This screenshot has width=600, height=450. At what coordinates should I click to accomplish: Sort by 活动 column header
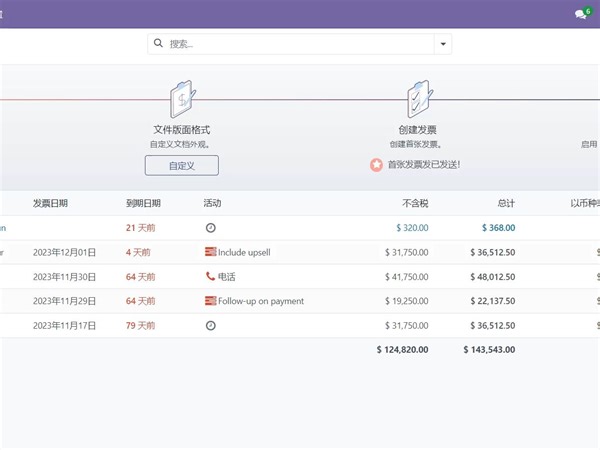point(212,203)
